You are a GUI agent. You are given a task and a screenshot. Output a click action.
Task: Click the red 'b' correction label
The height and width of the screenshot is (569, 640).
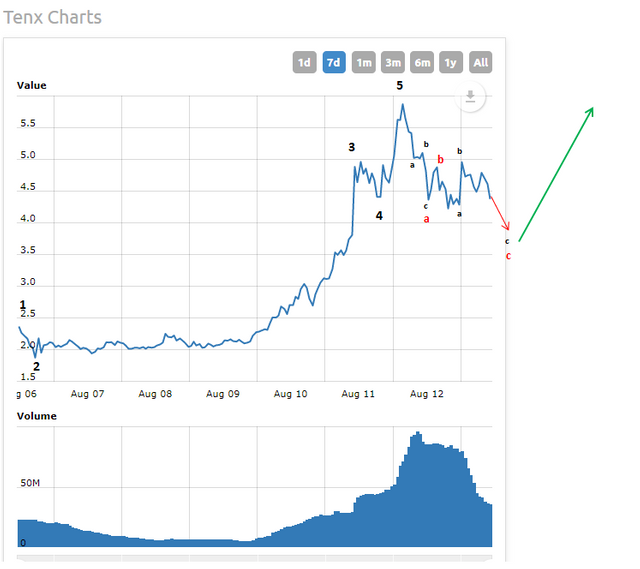point(439,159)
